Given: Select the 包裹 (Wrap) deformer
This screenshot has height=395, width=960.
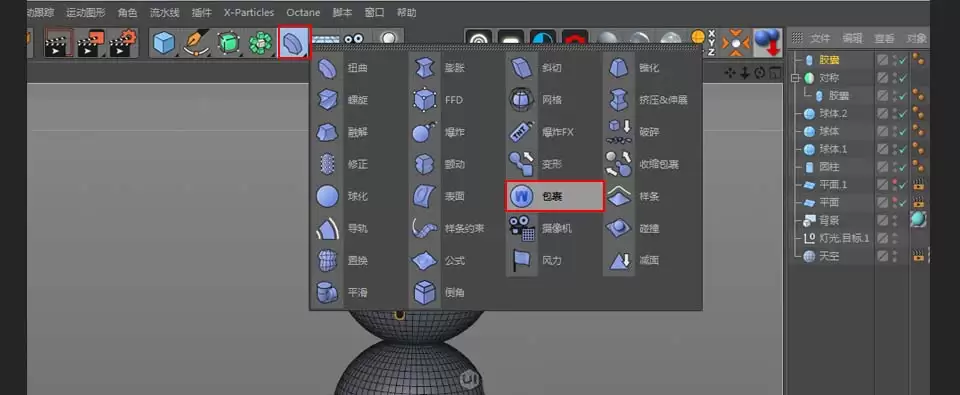Looking at the screenshot, I should 555,197.
